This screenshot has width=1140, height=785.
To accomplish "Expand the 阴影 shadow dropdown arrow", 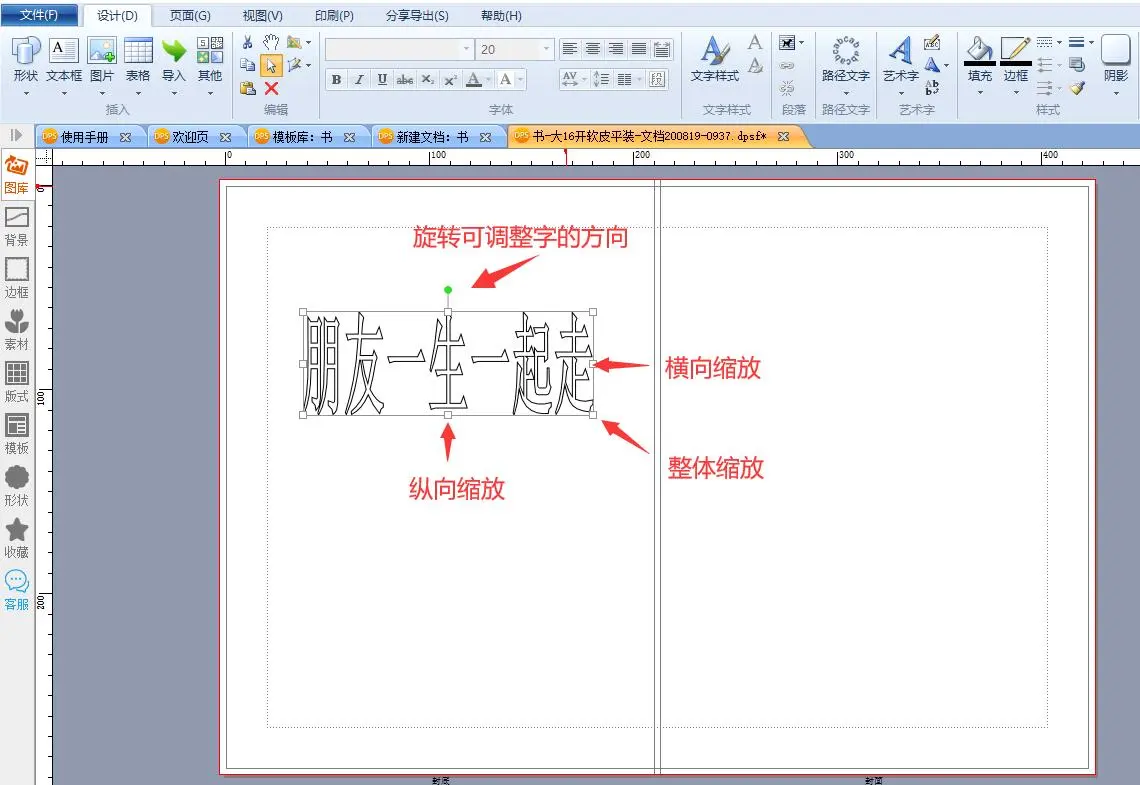I will (x=1116, y=93).
